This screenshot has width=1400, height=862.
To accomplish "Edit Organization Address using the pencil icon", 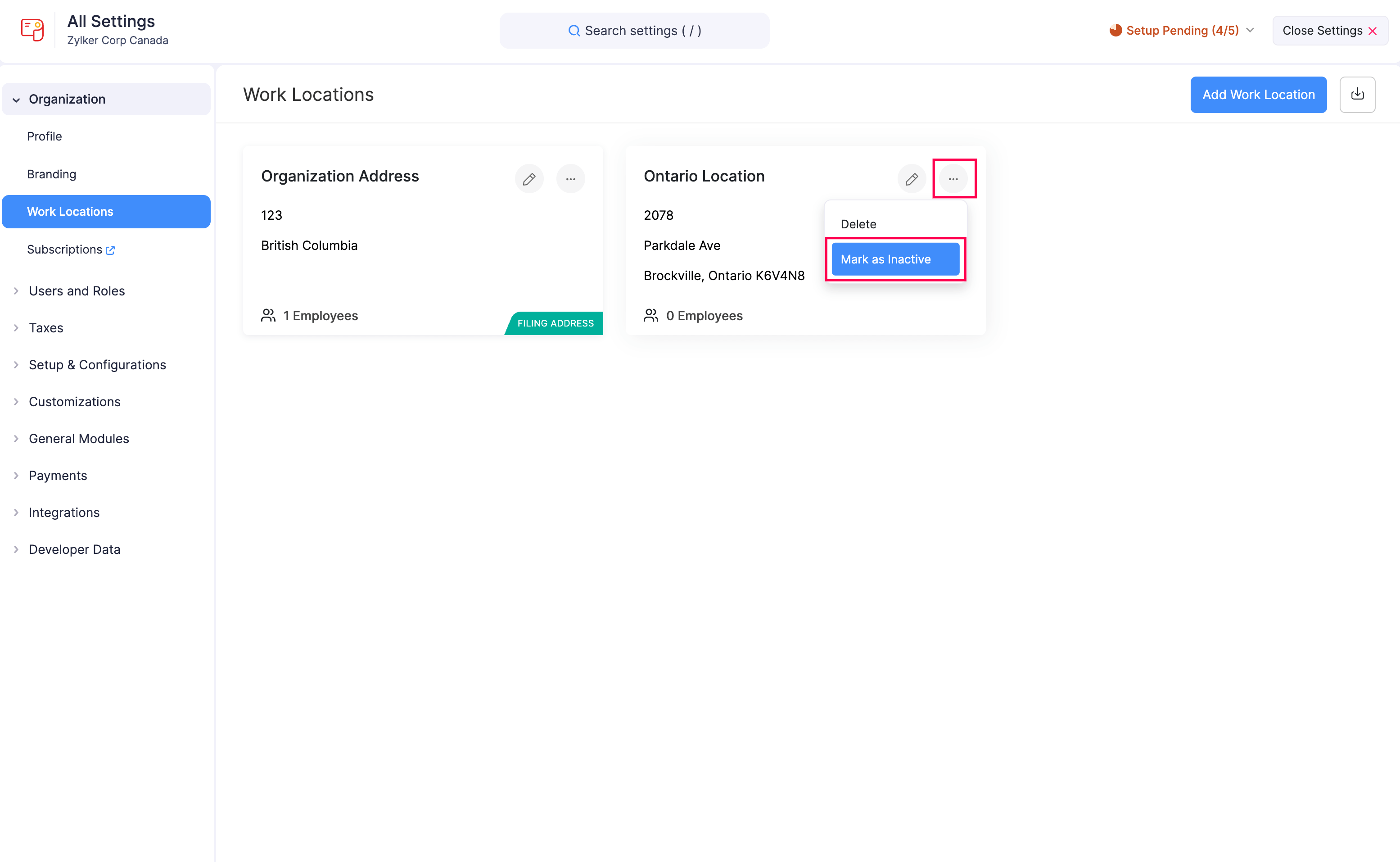I will [529, 178].
